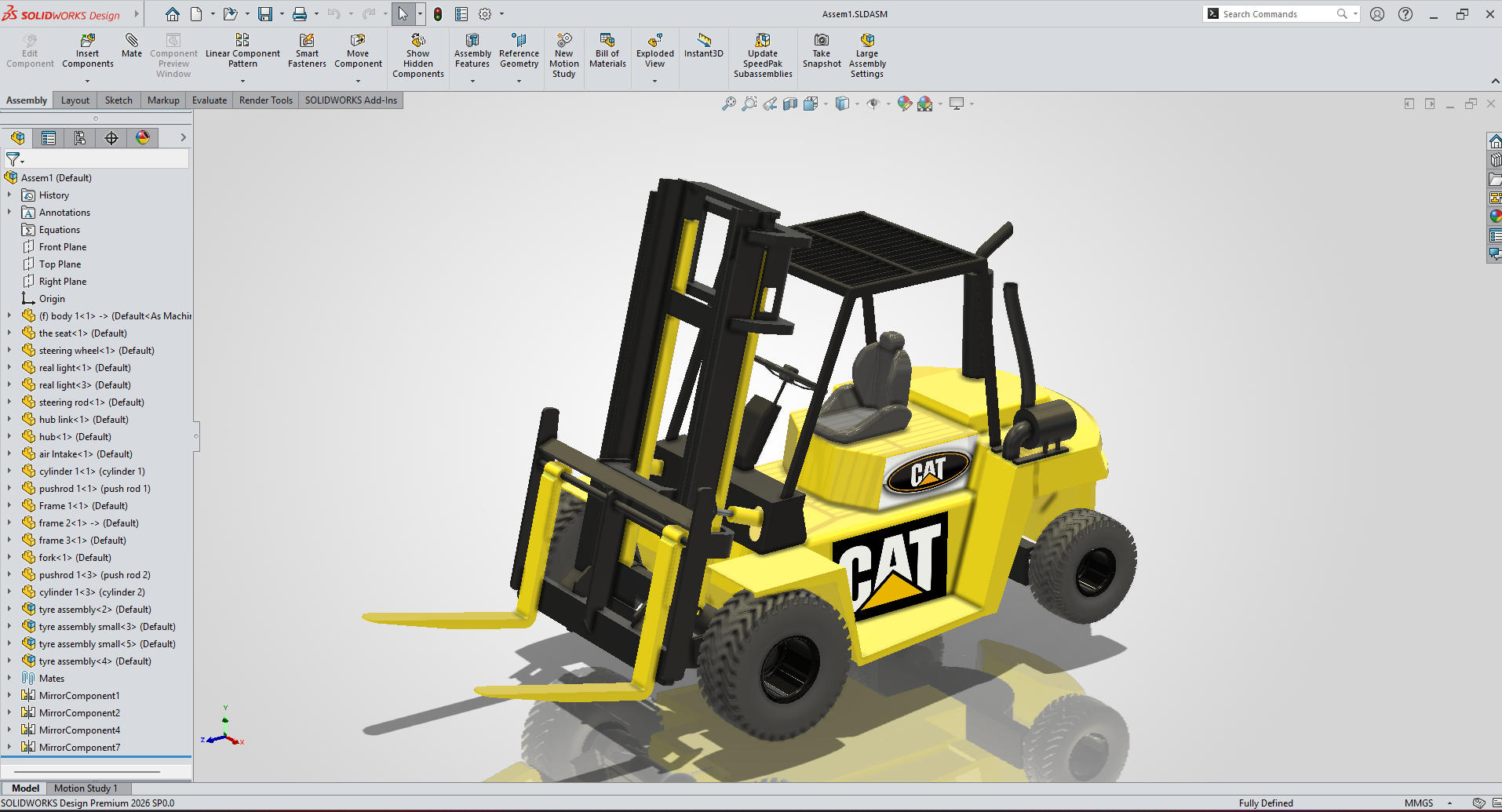Click Show Hidden Components
Screen dimensions: 1502x812
(x=418, y=56)
